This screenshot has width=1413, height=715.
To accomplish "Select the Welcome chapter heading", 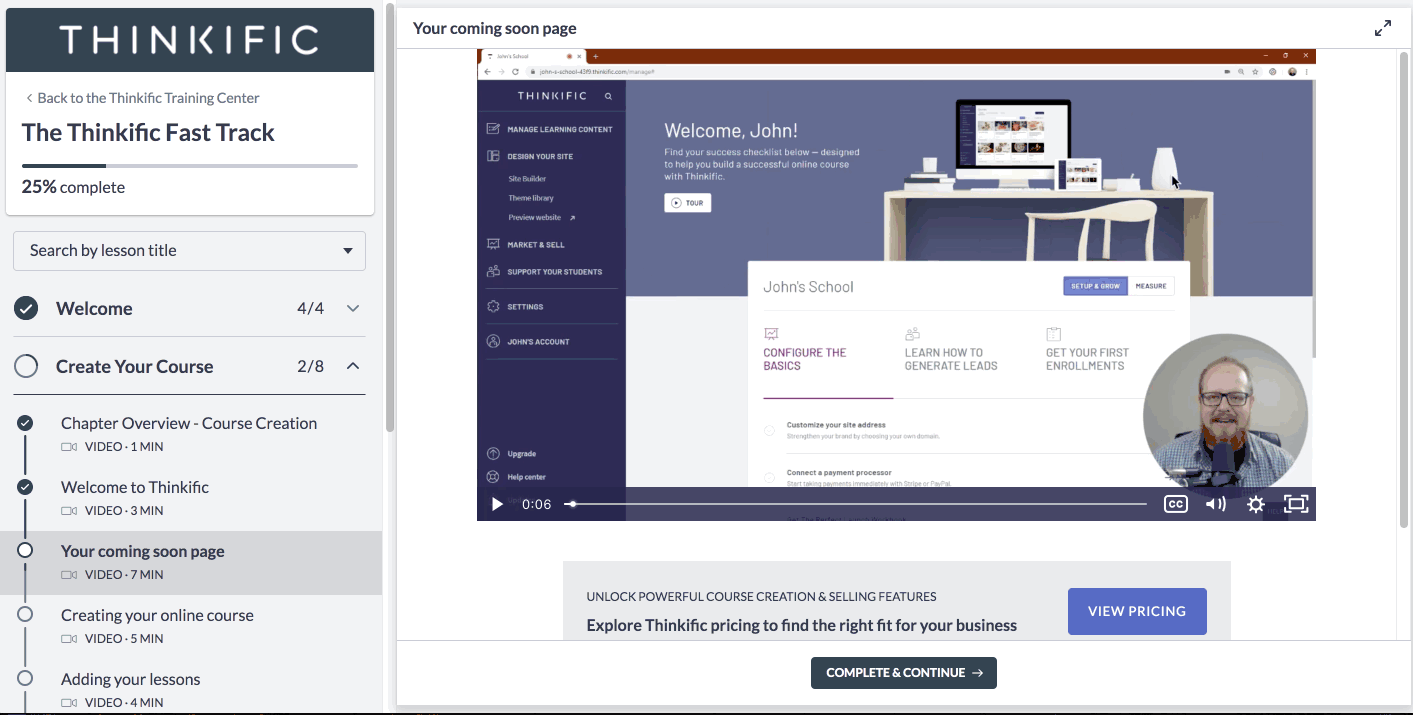I will point(94,308).
